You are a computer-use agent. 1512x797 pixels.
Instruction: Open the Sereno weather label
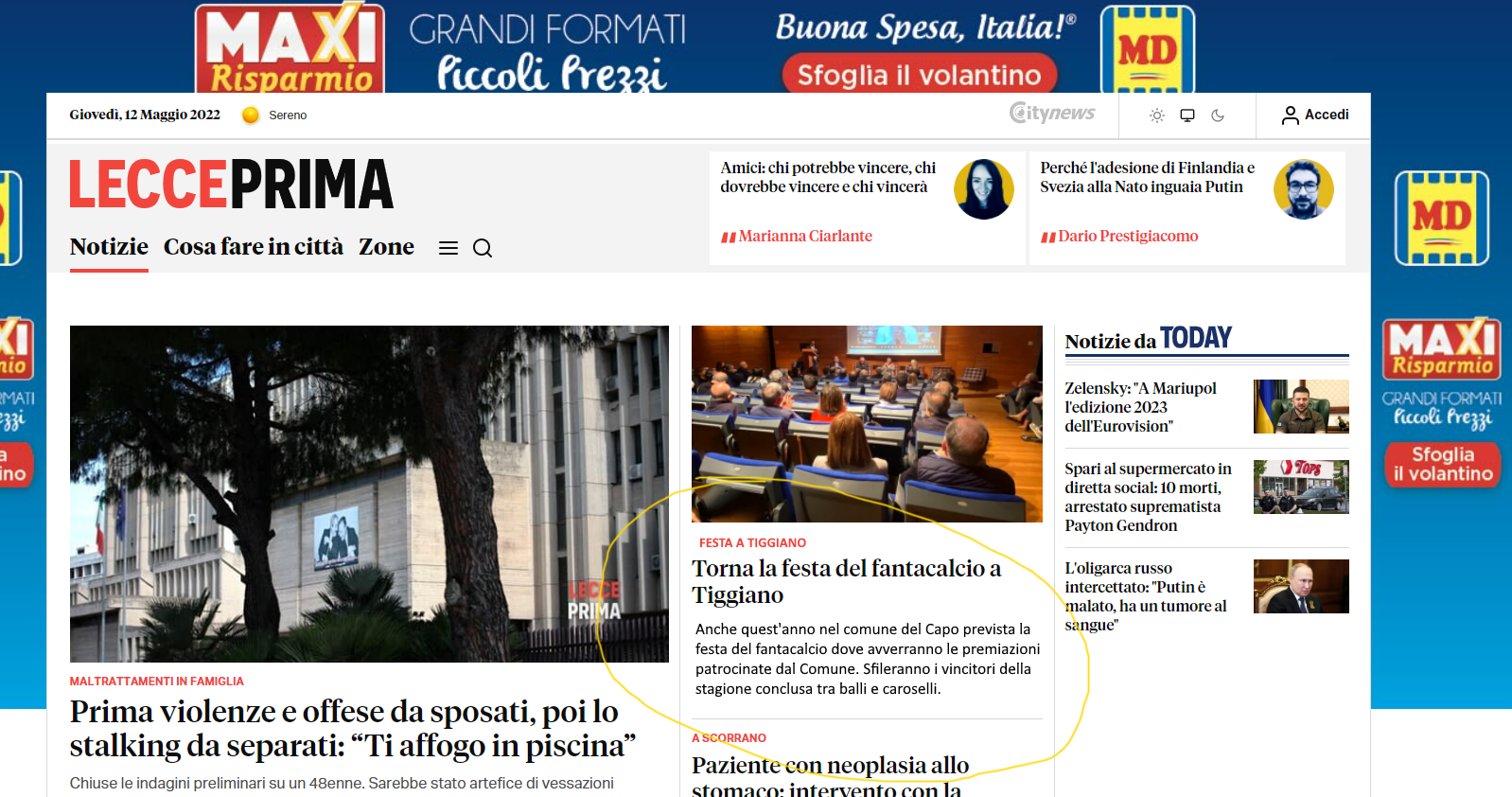(x=288, y=115)
